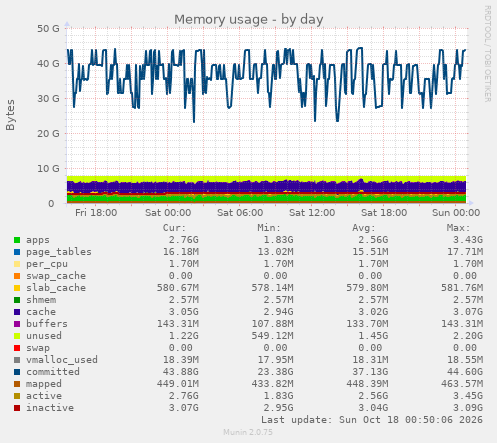Click the 'buffers' legend label
This screenshot has width=497, height=443.
47,324
